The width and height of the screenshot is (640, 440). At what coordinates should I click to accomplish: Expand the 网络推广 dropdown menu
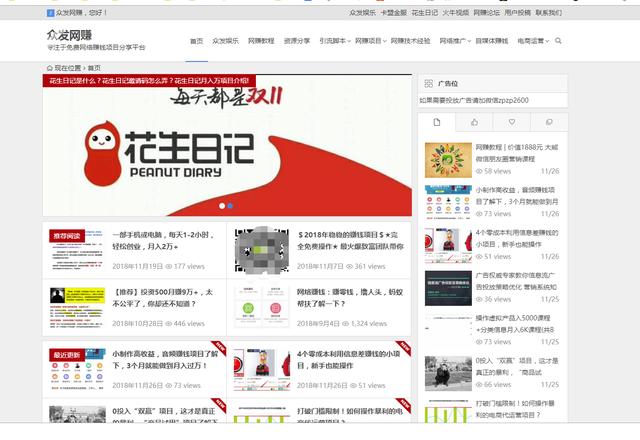455,41
